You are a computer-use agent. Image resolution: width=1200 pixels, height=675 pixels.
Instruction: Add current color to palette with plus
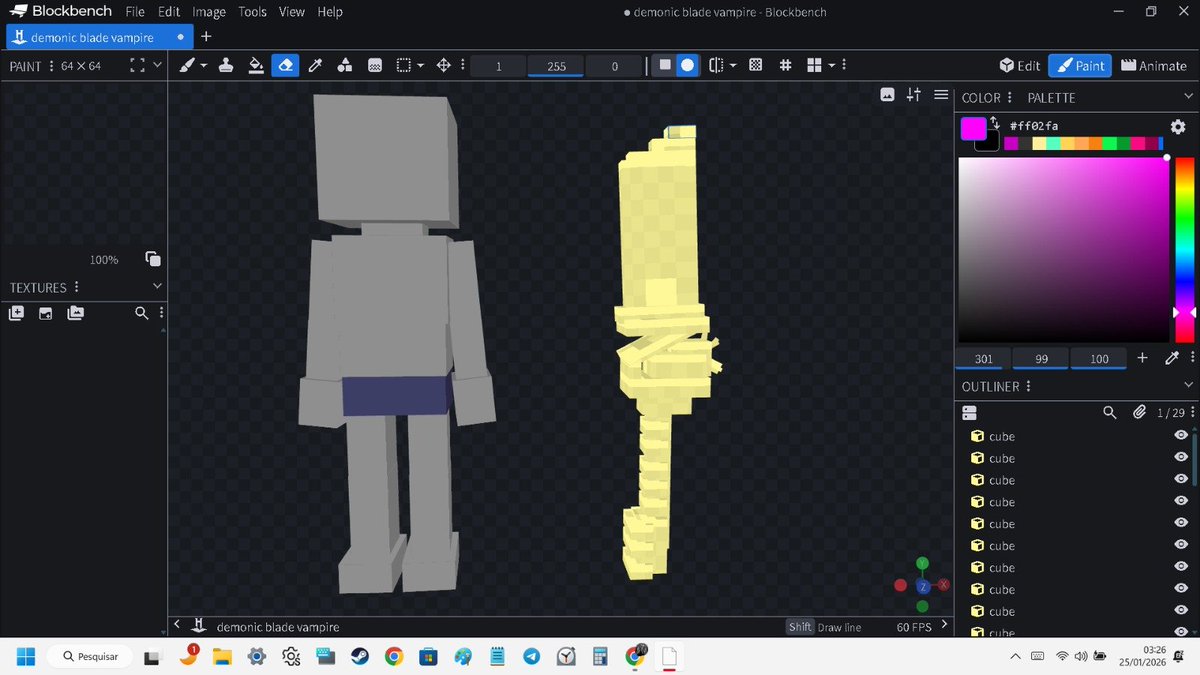[x=1142, y=358]
